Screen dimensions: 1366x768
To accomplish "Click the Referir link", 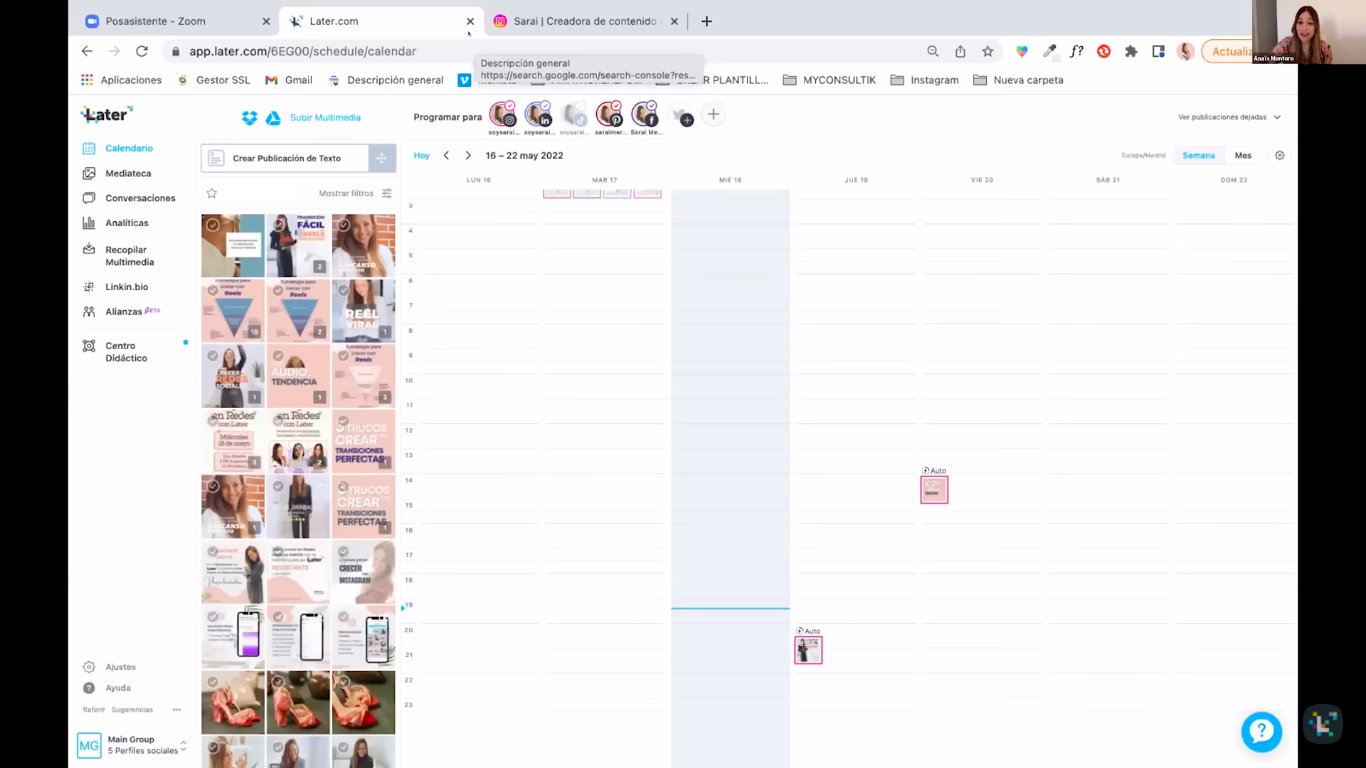I will (93, 710).
